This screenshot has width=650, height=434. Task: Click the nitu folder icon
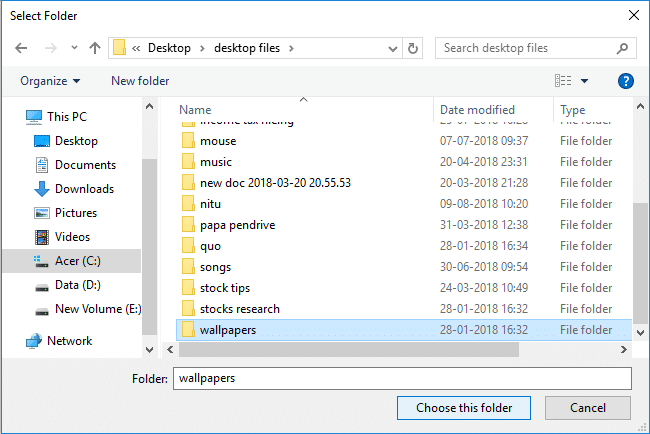click(188, 204)
